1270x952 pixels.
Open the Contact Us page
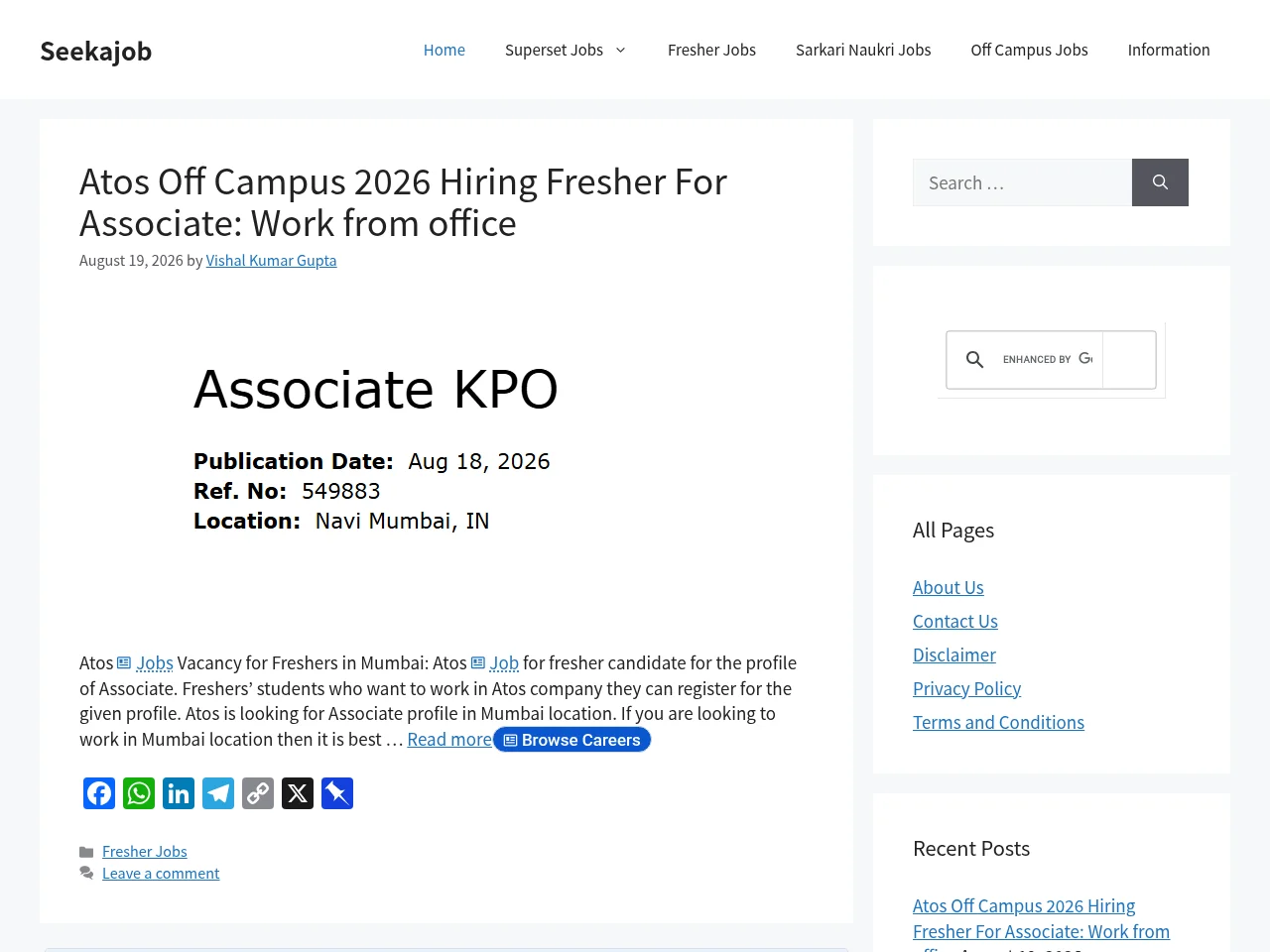pos(955,621)
